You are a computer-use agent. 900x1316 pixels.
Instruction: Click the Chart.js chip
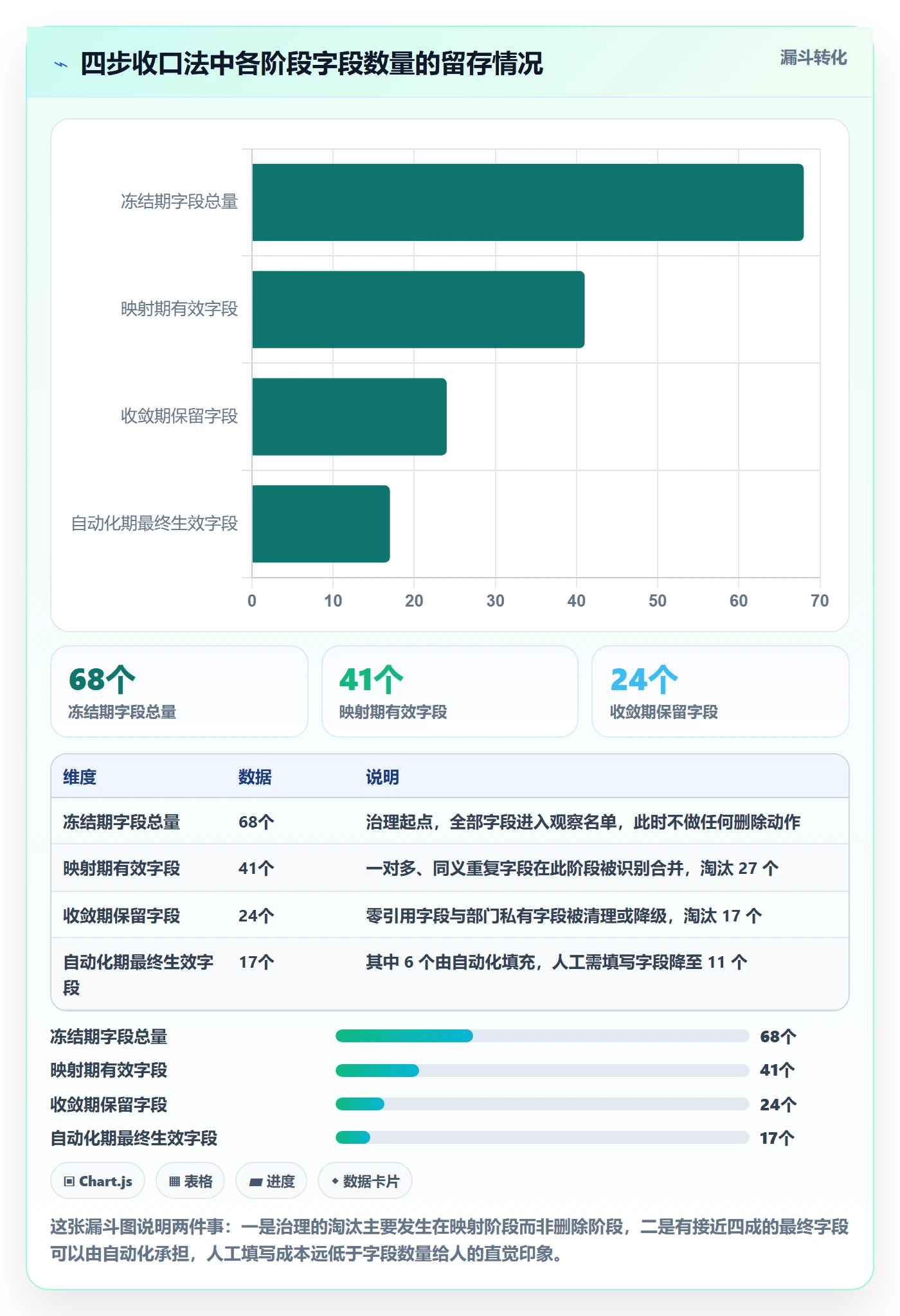[98, 1181]
